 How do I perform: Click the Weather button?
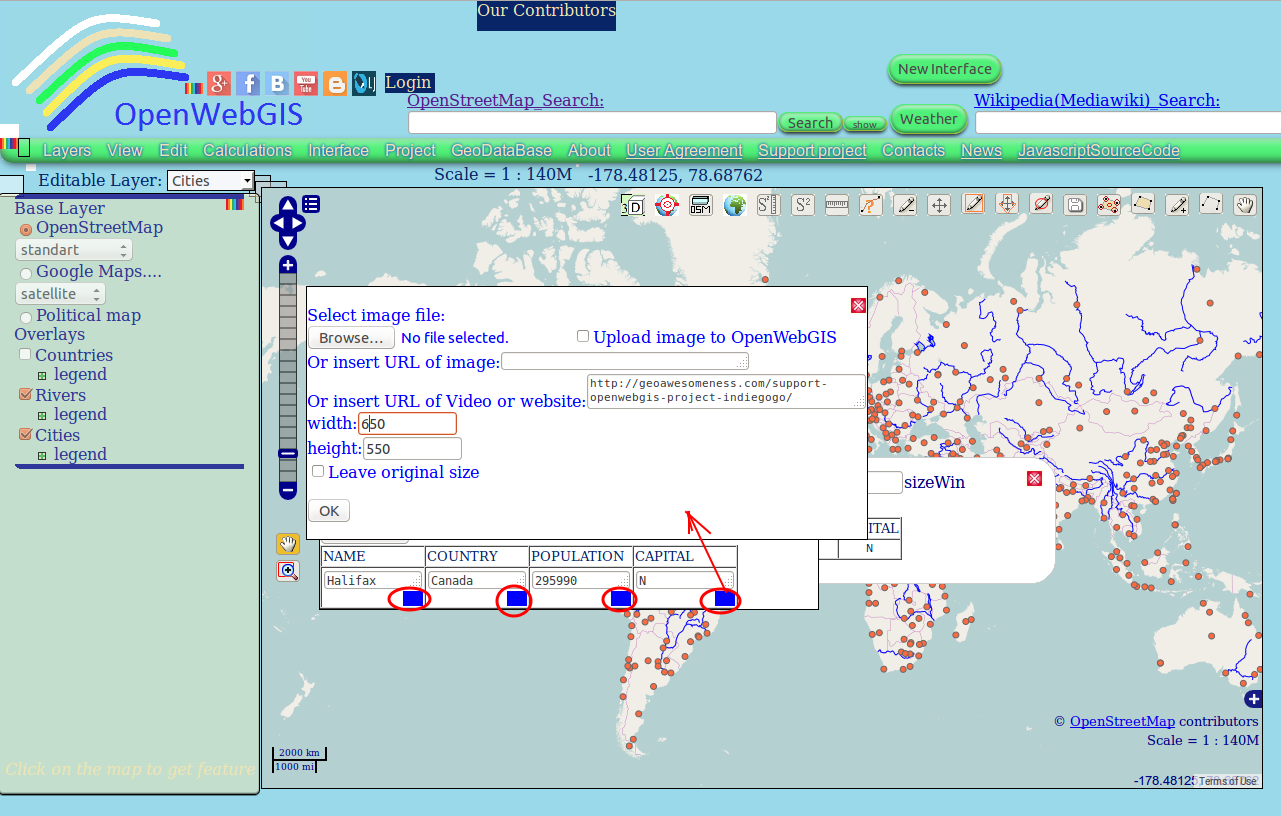[928, 119]
